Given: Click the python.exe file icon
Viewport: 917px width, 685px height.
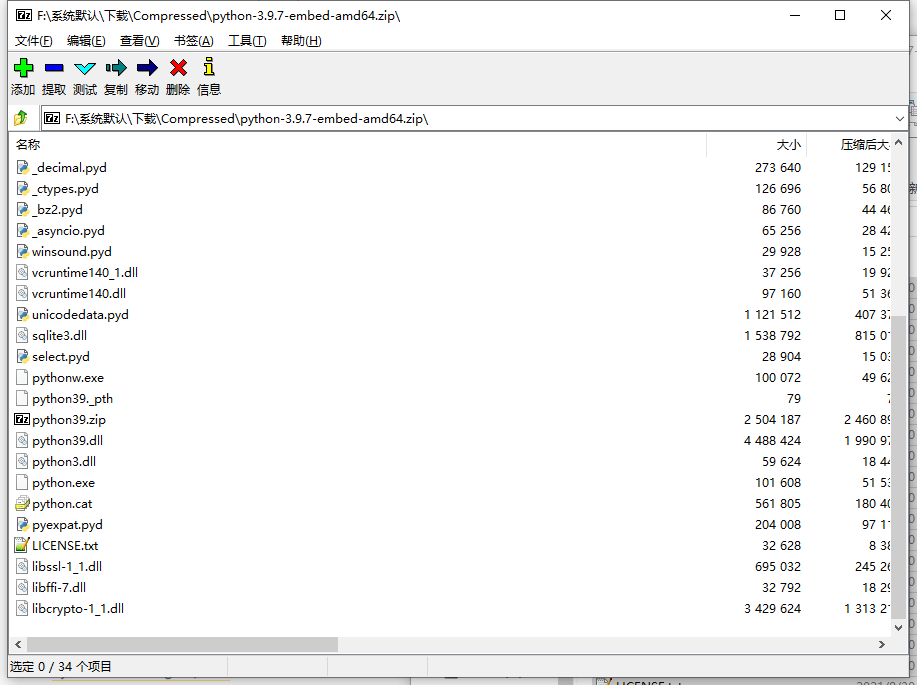Looking at the screenshot, I should (x=22, y=483).
